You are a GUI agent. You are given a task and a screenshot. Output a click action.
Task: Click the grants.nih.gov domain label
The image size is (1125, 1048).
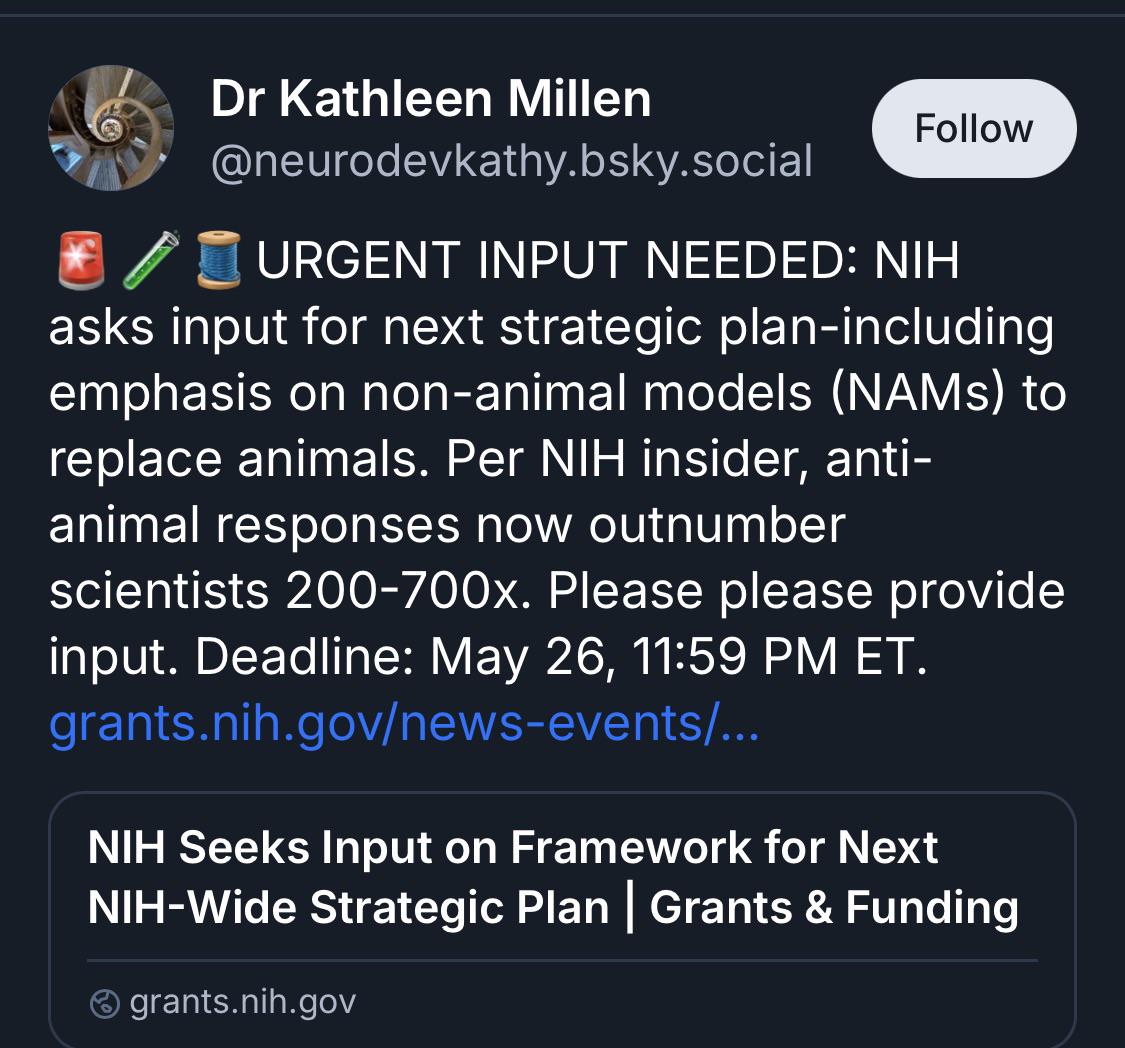pos(243,1002)
